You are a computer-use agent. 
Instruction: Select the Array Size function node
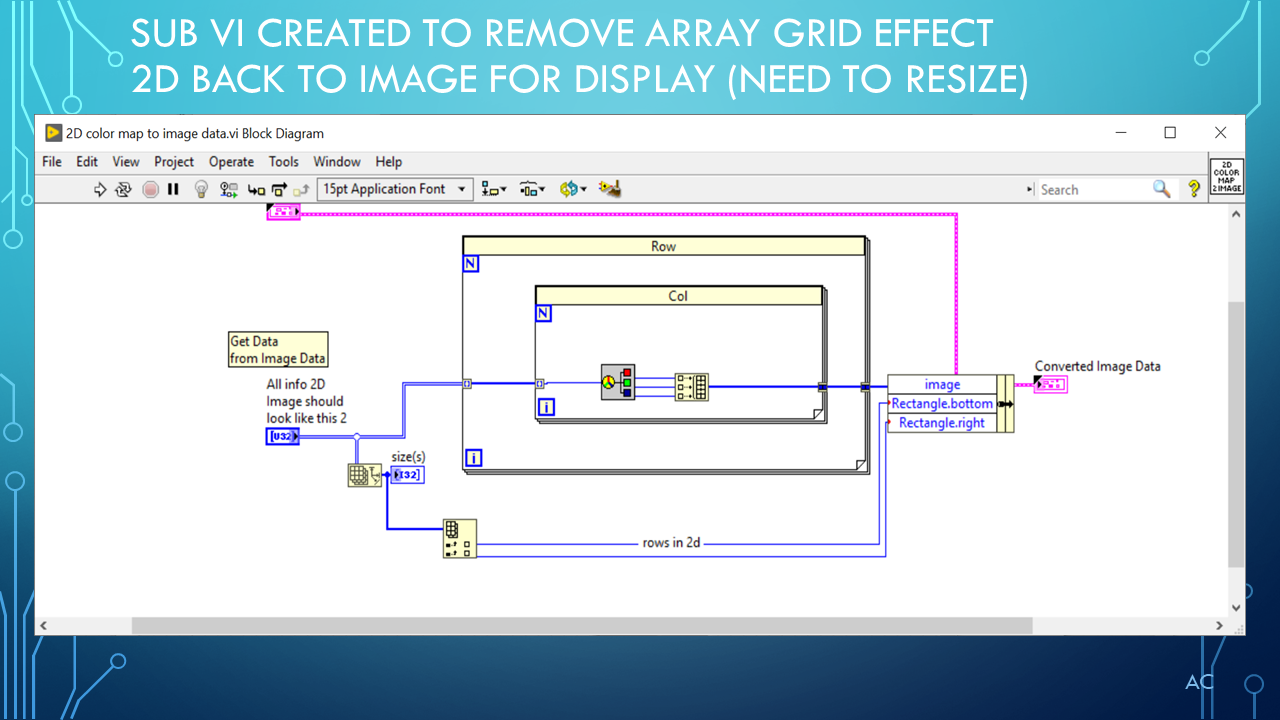pos(365,475)
